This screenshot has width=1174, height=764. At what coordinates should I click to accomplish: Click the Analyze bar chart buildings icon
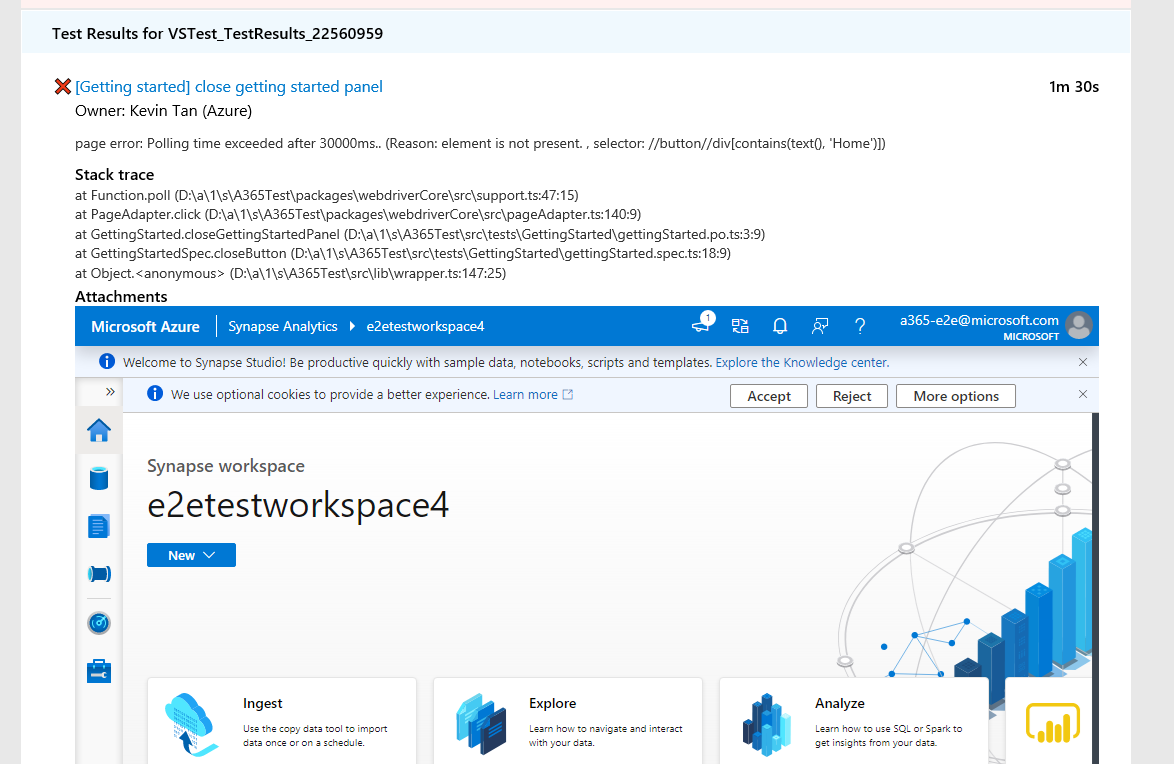[766, 724]
